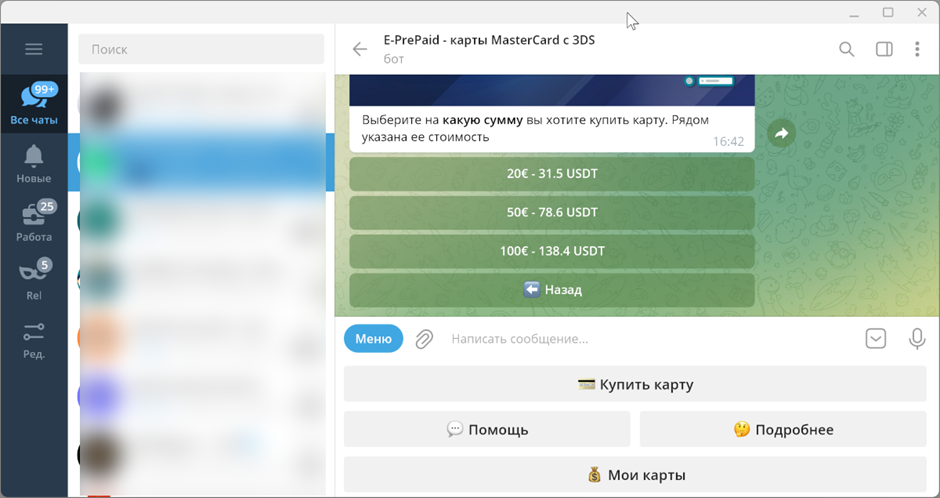Select the Все чаты folder
Viewport: 940px width, 498px height.
tap(34, 104)
